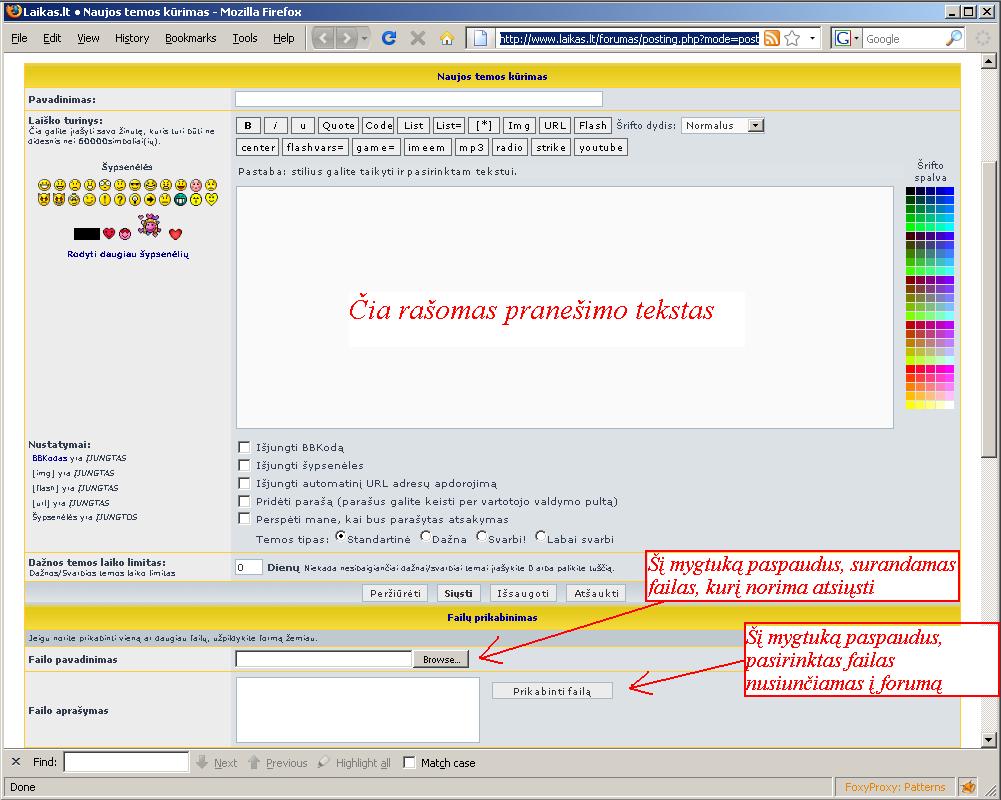
Task: Open the Bookmarks menu
Action: tap(190, 38)
